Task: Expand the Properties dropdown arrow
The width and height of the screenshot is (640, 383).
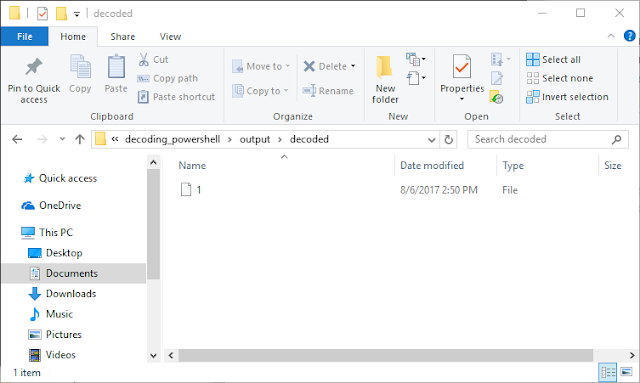Action: (x=462, y=99)
